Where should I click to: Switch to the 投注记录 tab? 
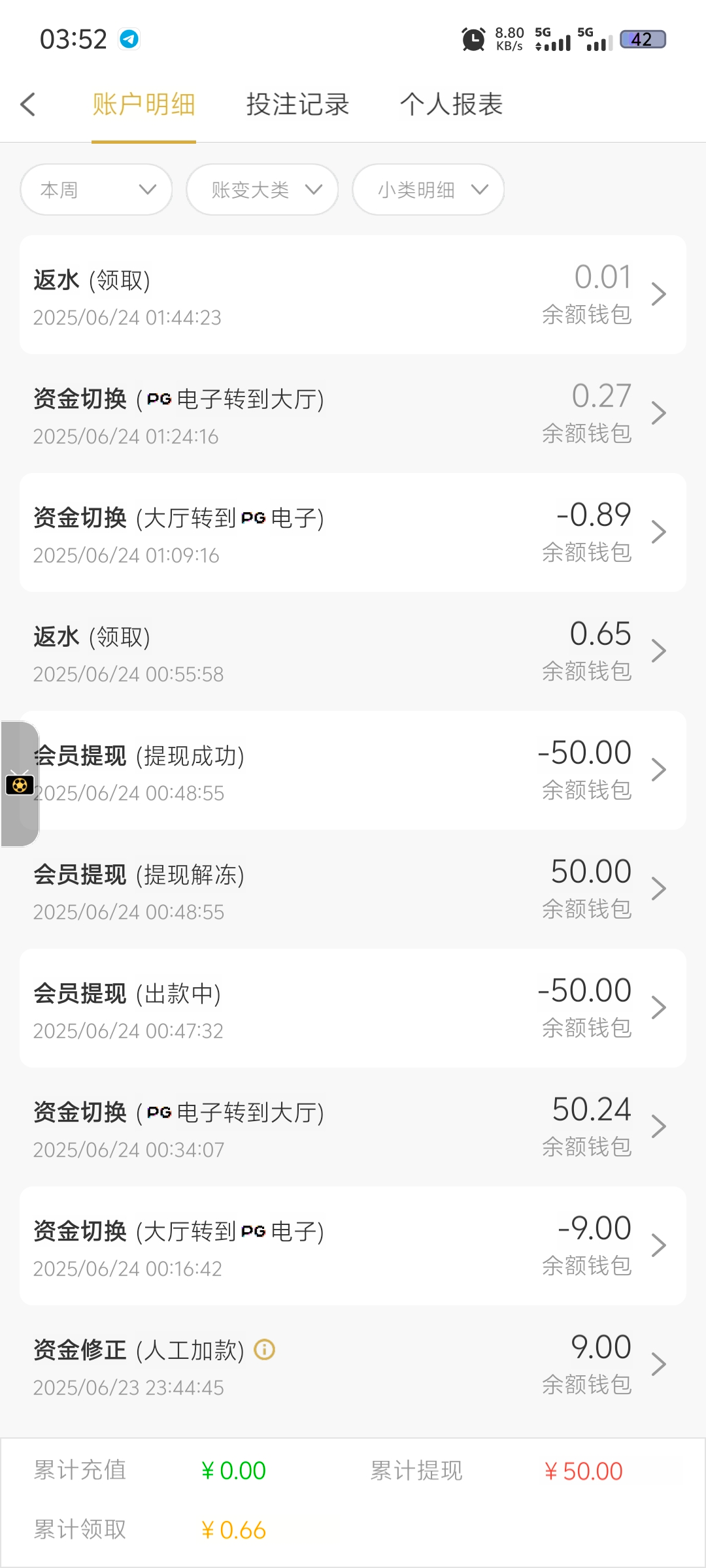(297, 105)
